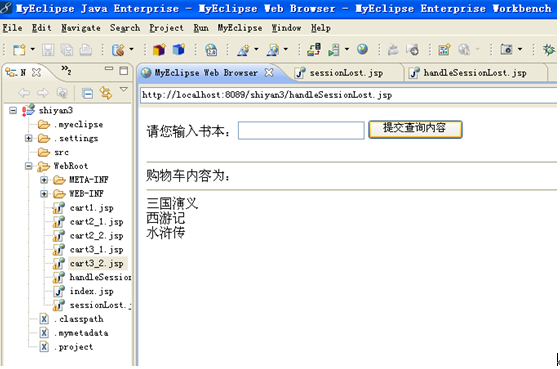This screenshot has height=369, width=560.
Task: Close the MyEclipse Web Browser tab
Action: click(269, 73)
